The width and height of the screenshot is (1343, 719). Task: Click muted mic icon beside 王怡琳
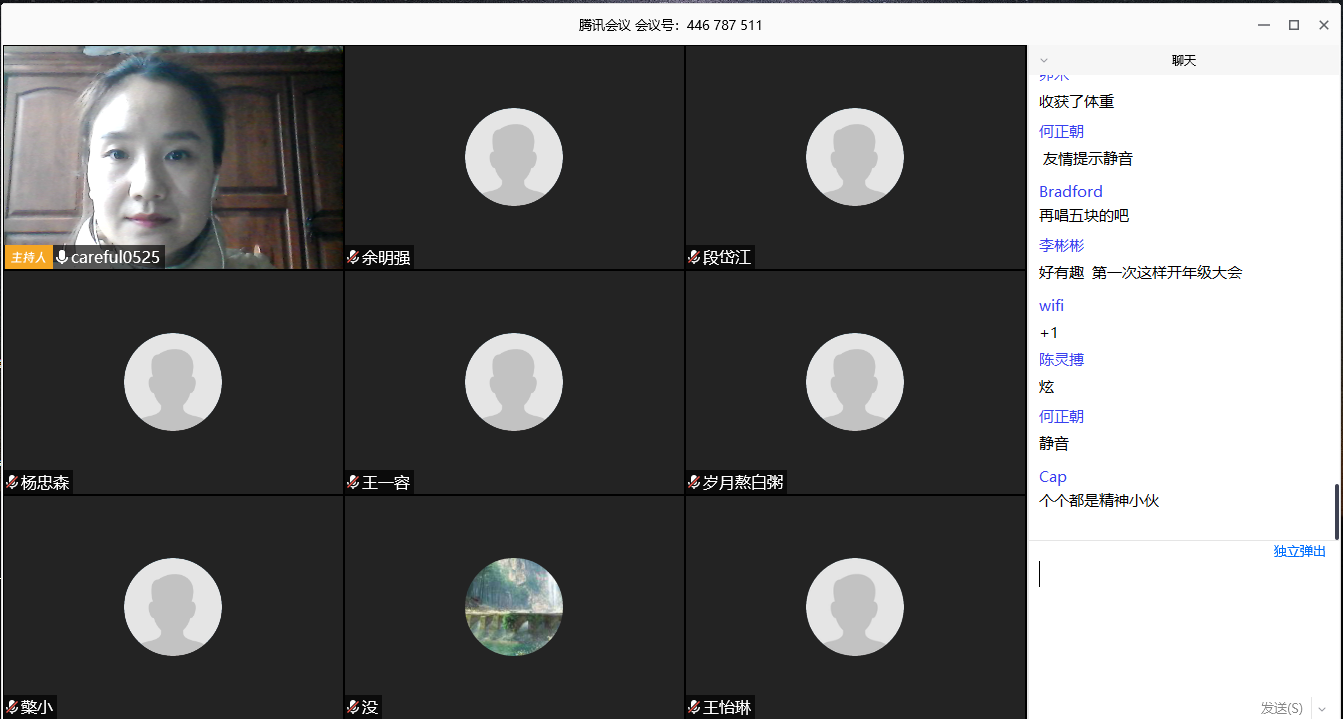(x=694, y=708)
